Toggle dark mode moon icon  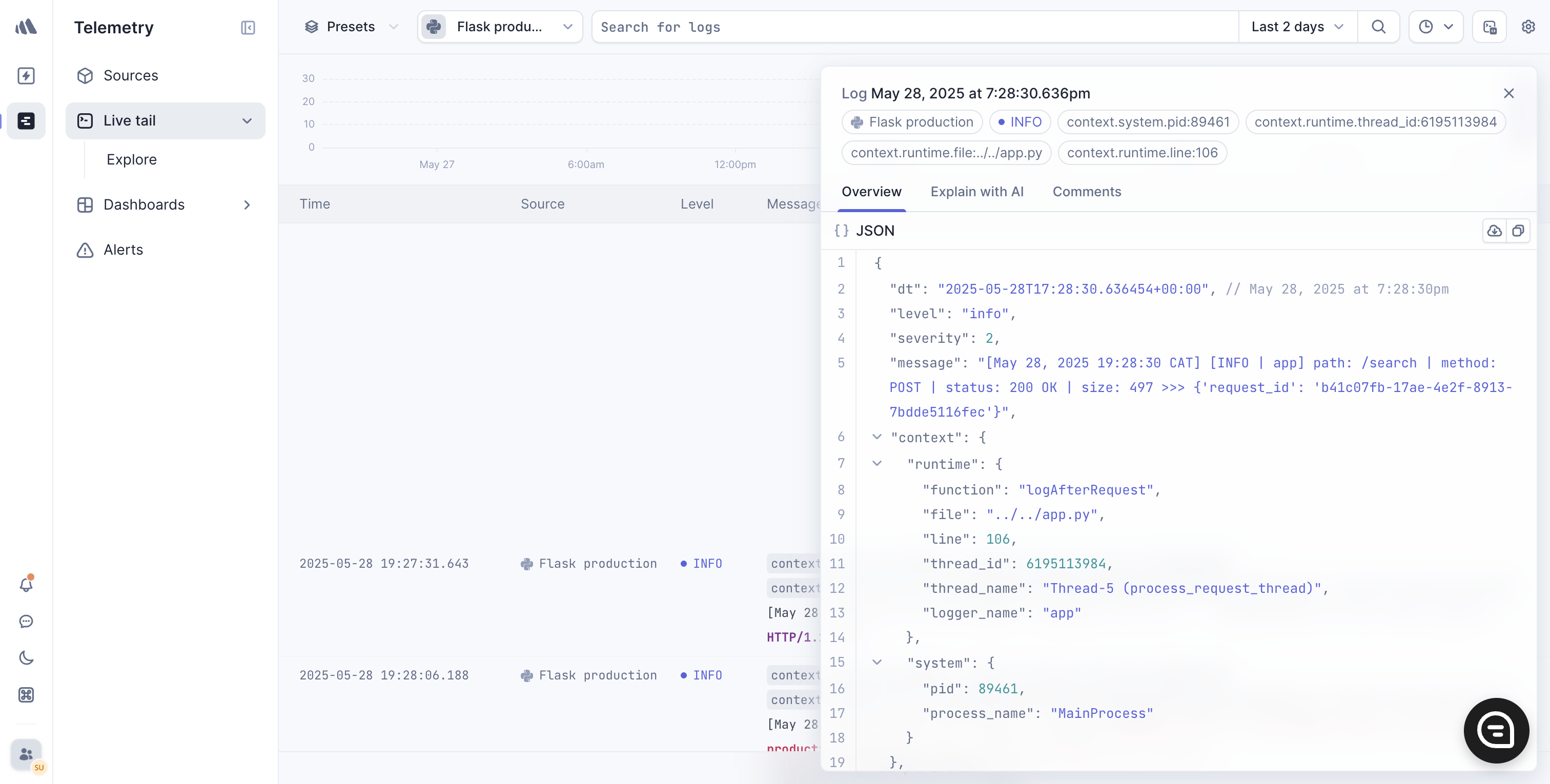26,658
